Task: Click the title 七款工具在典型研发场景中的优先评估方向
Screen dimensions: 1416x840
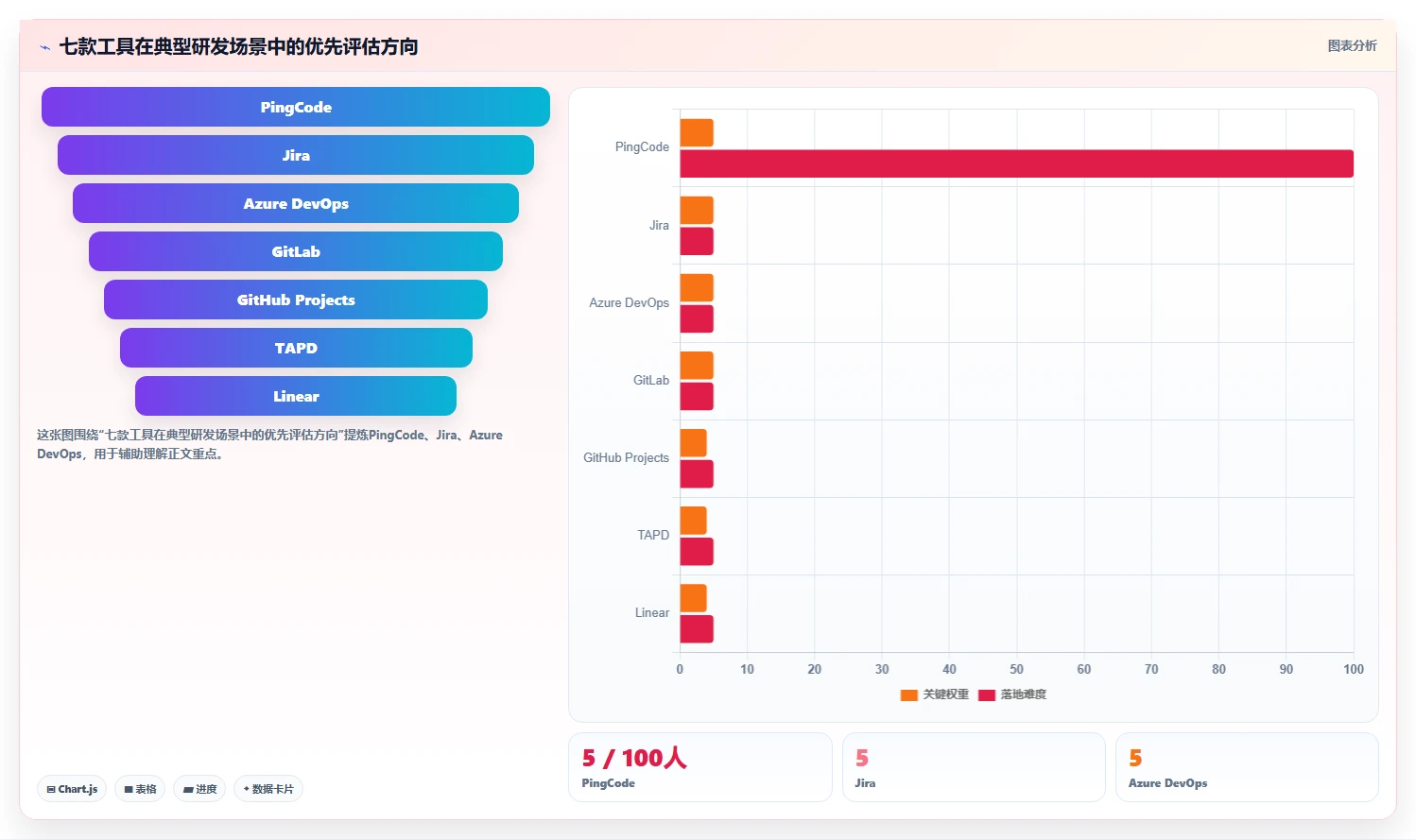Action: tap(238, 46)
